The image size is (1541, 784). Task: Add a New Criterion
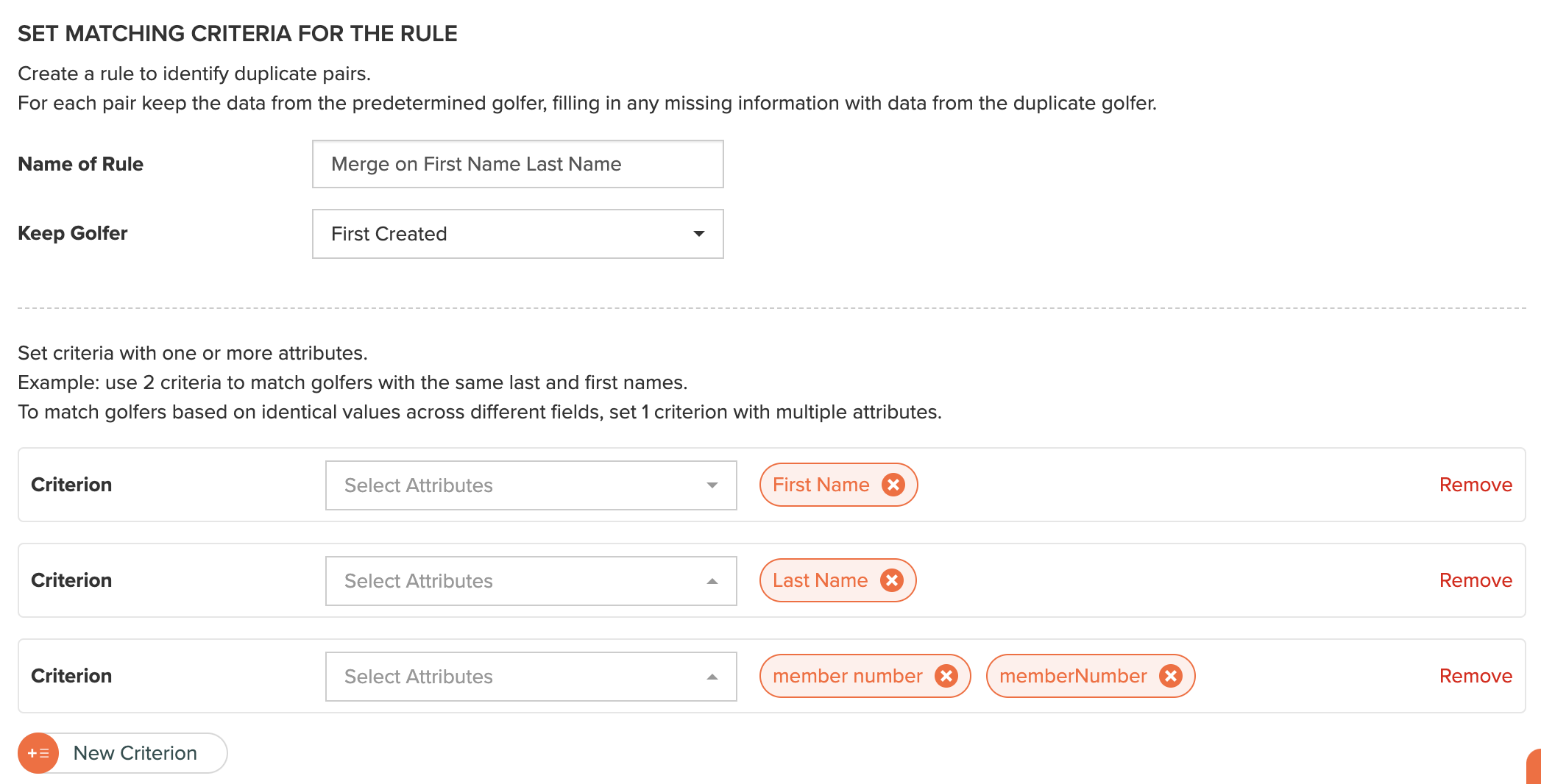point(123,753)
